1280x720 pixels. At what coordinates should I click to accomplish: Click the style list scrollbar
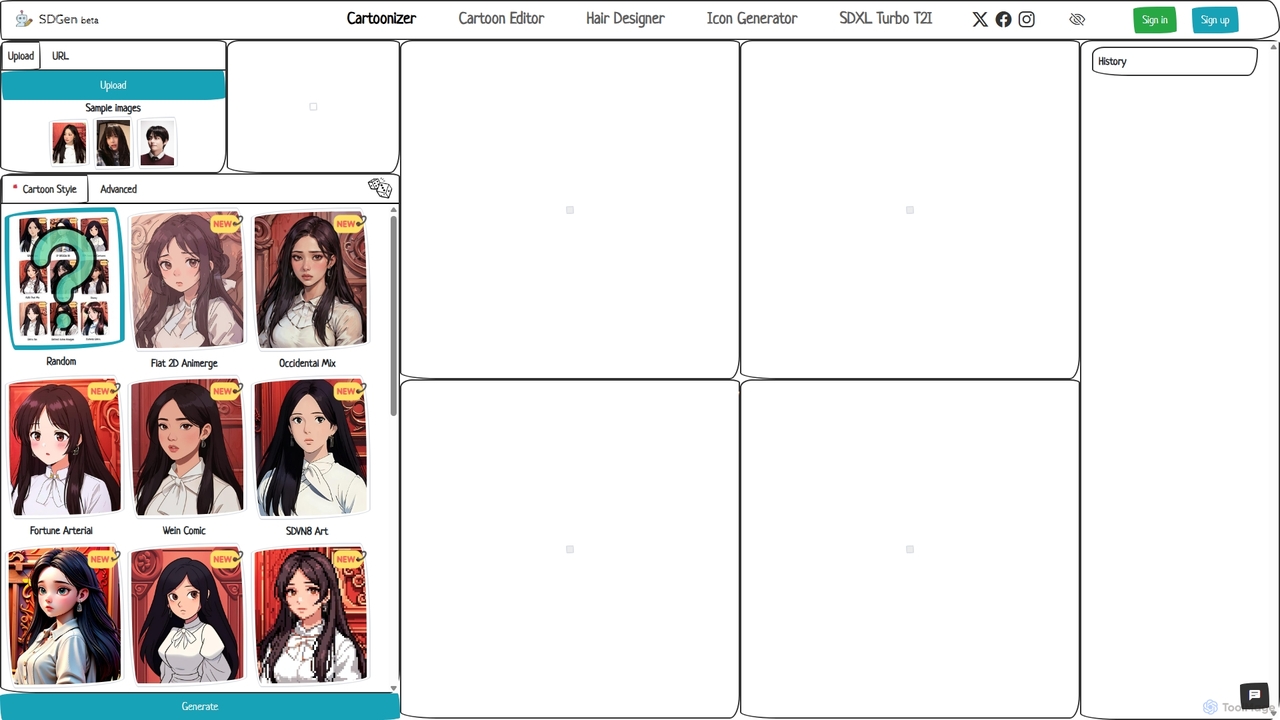pos(394,316)
